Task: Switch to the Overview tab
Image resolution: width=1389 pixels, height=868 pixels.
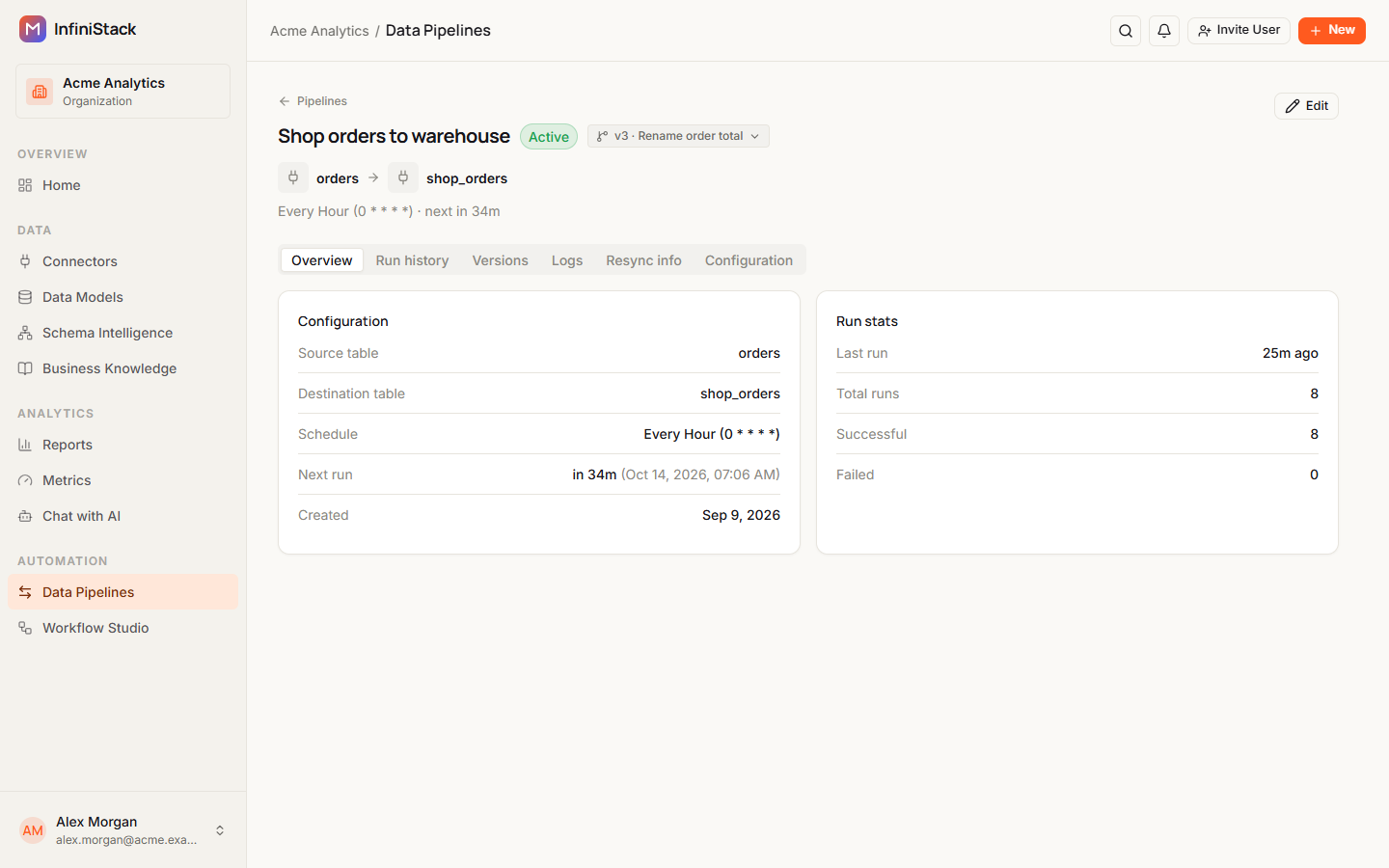Action: (322, 260)
